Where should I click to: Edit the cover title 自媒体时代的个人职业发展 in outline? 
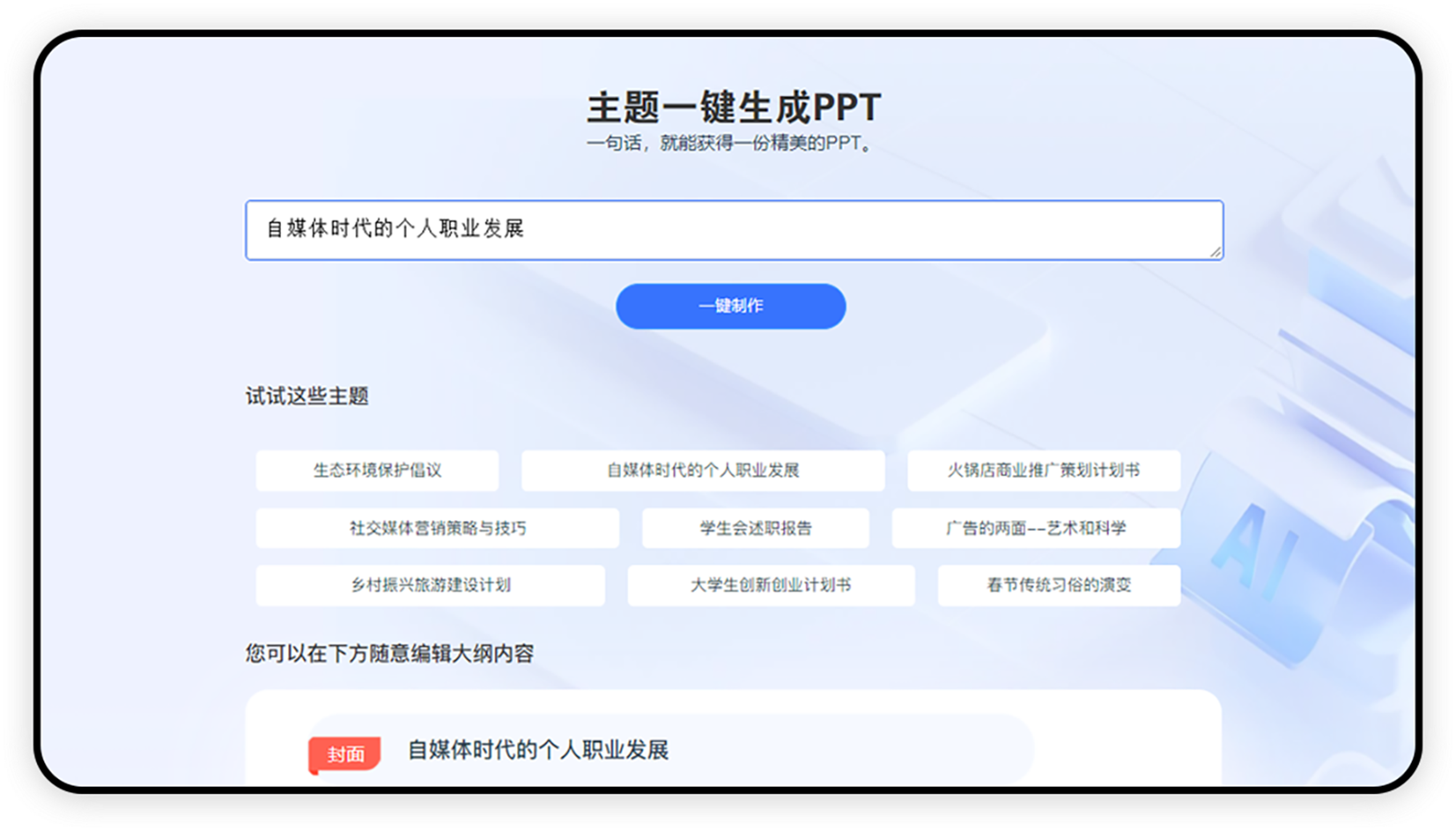pos(538,750)
